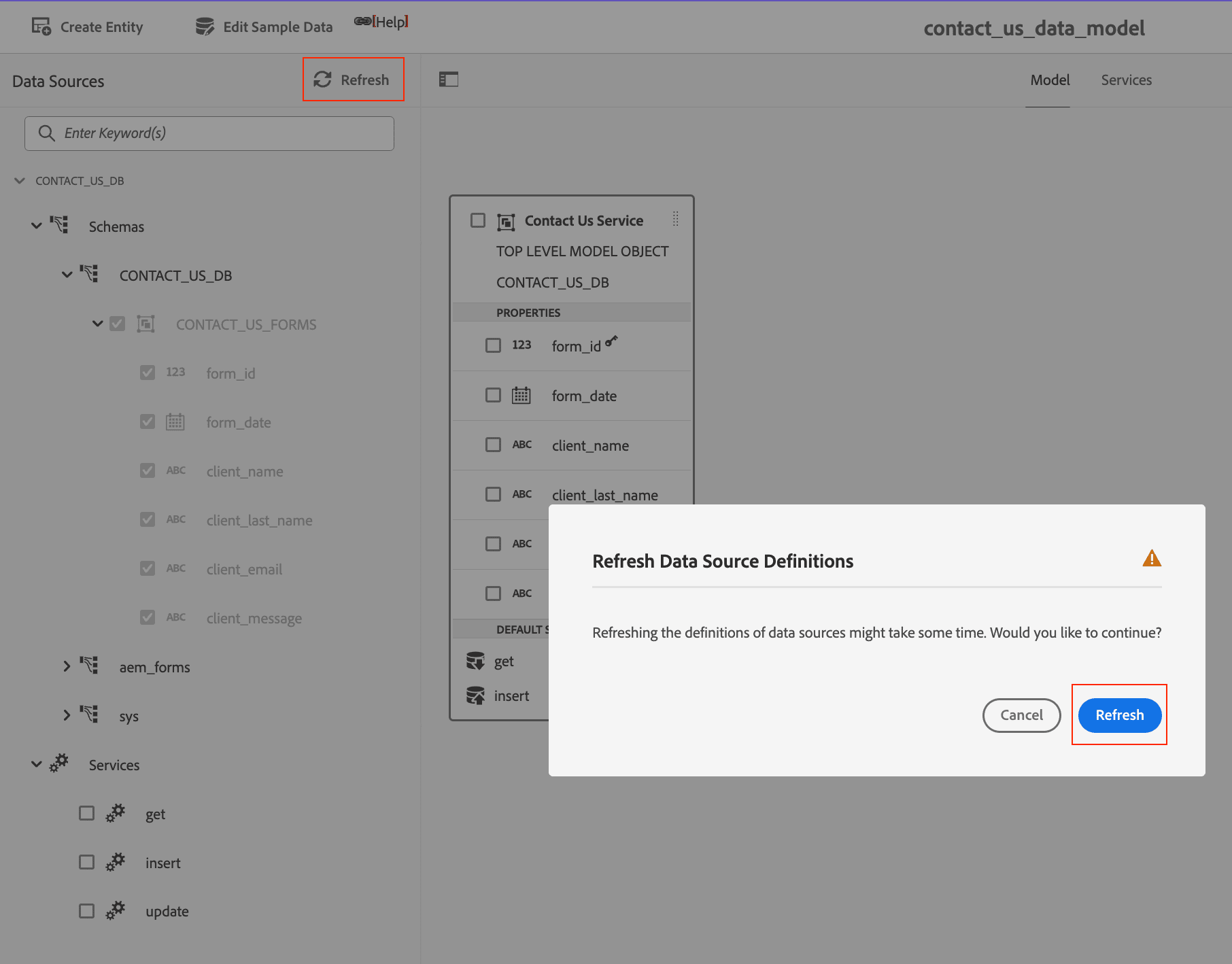The height and width of the screenshot is (964, 1232).
Task: Click the ABC type icon beside client_name in model
Action: (x=521, y=445)
